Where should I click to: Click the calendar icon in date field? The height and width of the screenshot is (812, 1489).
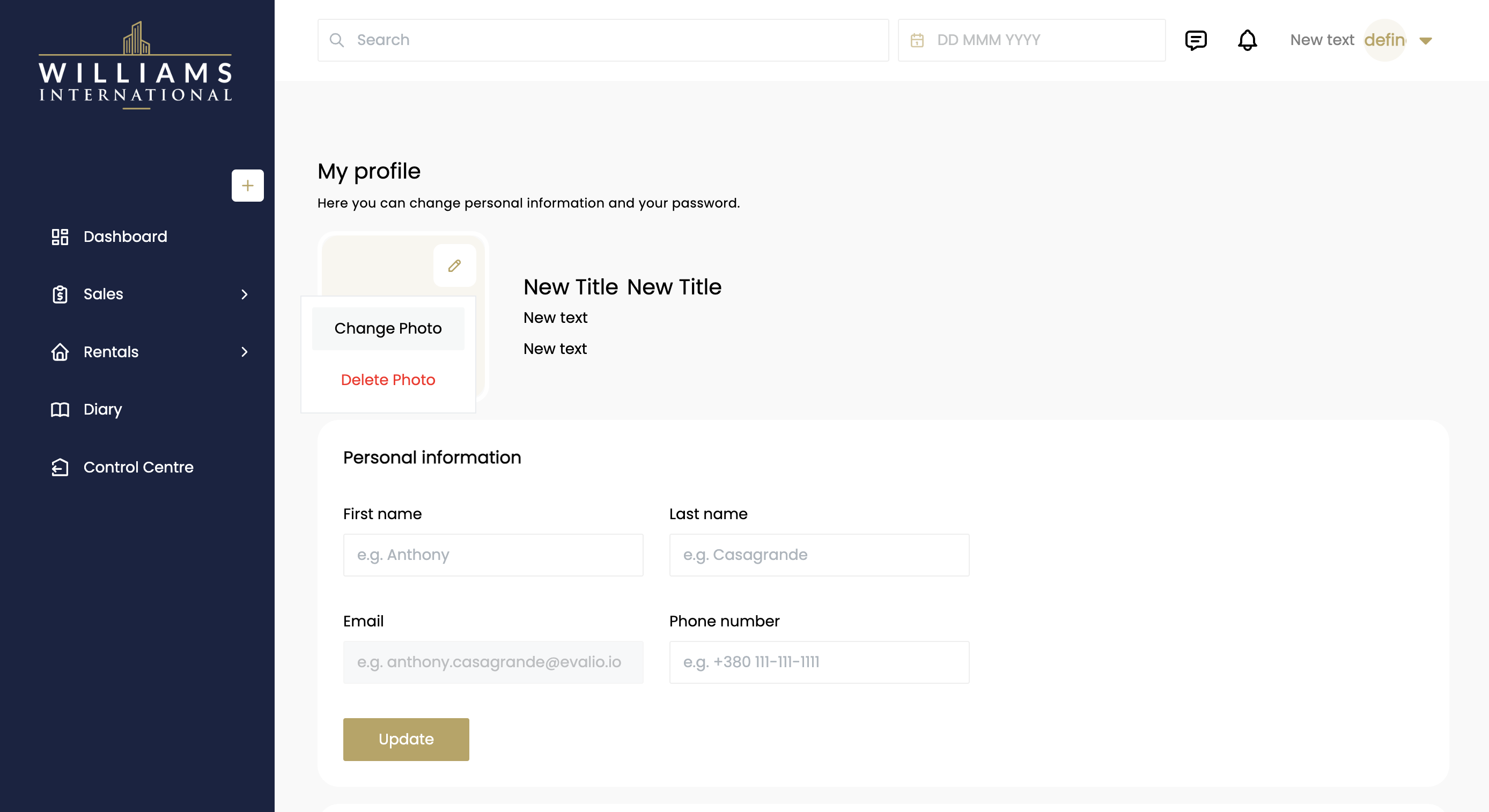click(x=917, y=40)
